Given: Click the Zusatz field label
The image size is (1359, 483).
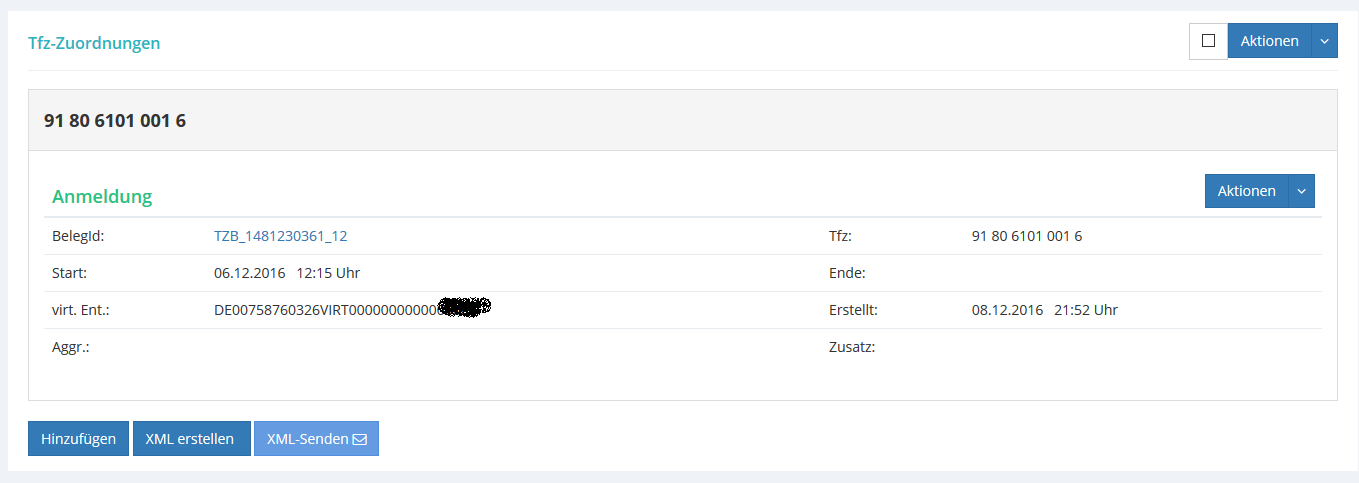Looking at the screenshot, I should click(x=852, y=347).
